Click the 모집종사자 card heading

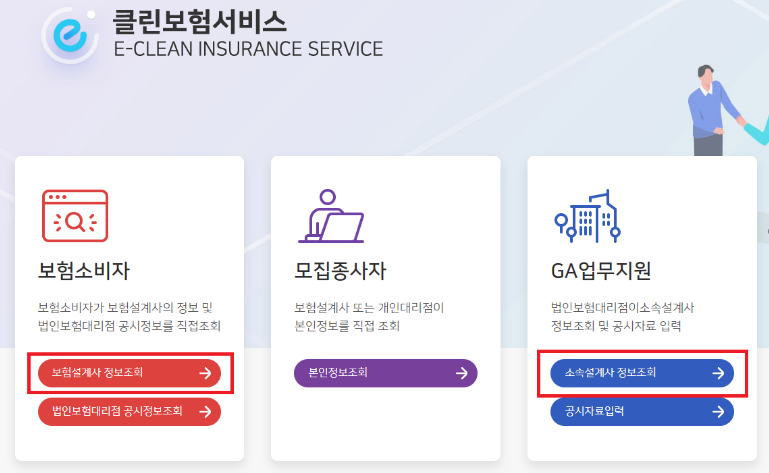[x=340, y=271]
